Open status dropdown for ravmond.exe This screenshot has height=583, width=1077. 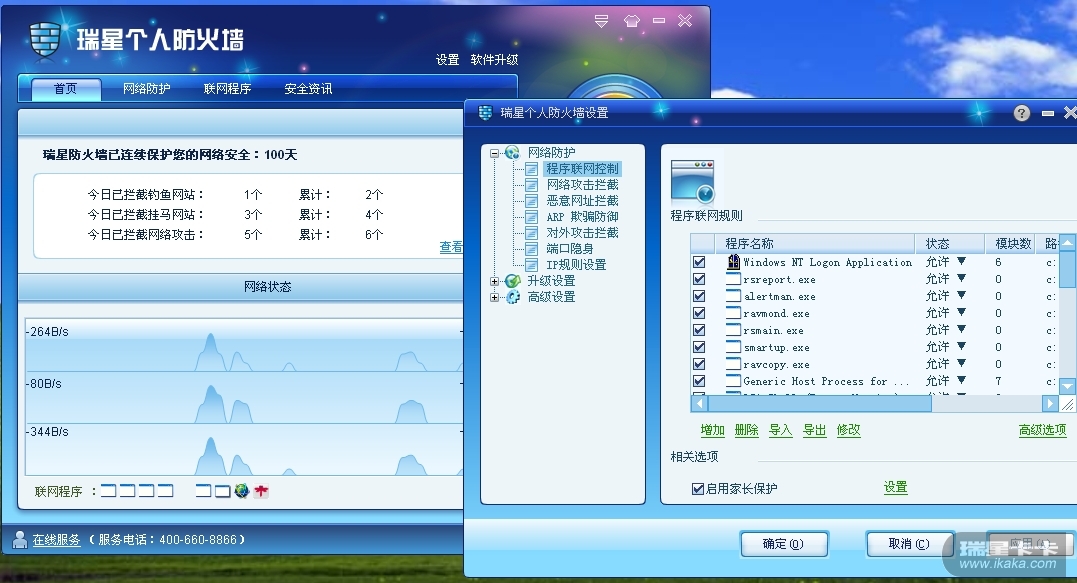(962, 312)
